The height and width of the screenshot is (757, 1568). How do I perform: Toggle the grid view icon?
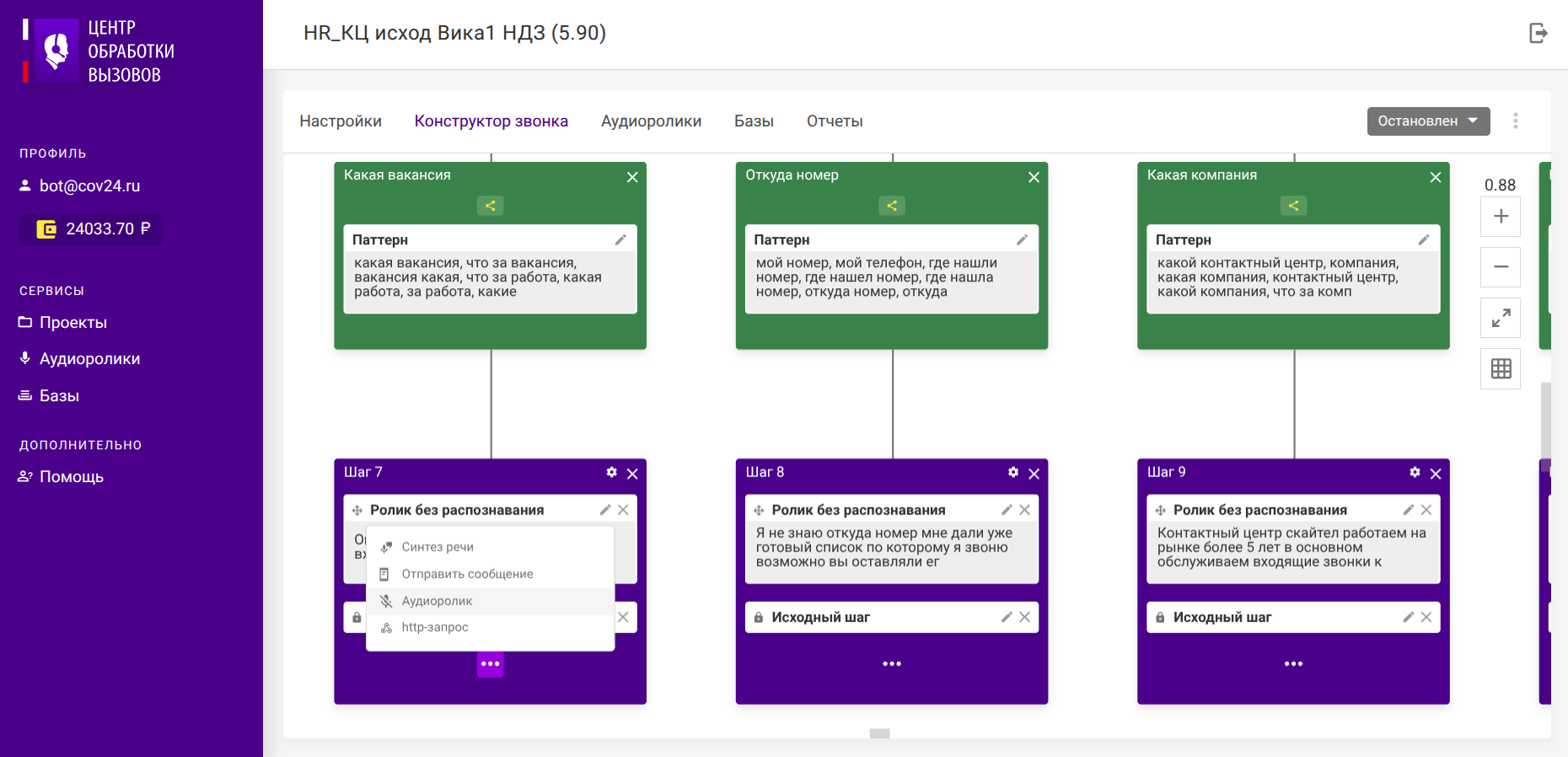point(1501,368)
